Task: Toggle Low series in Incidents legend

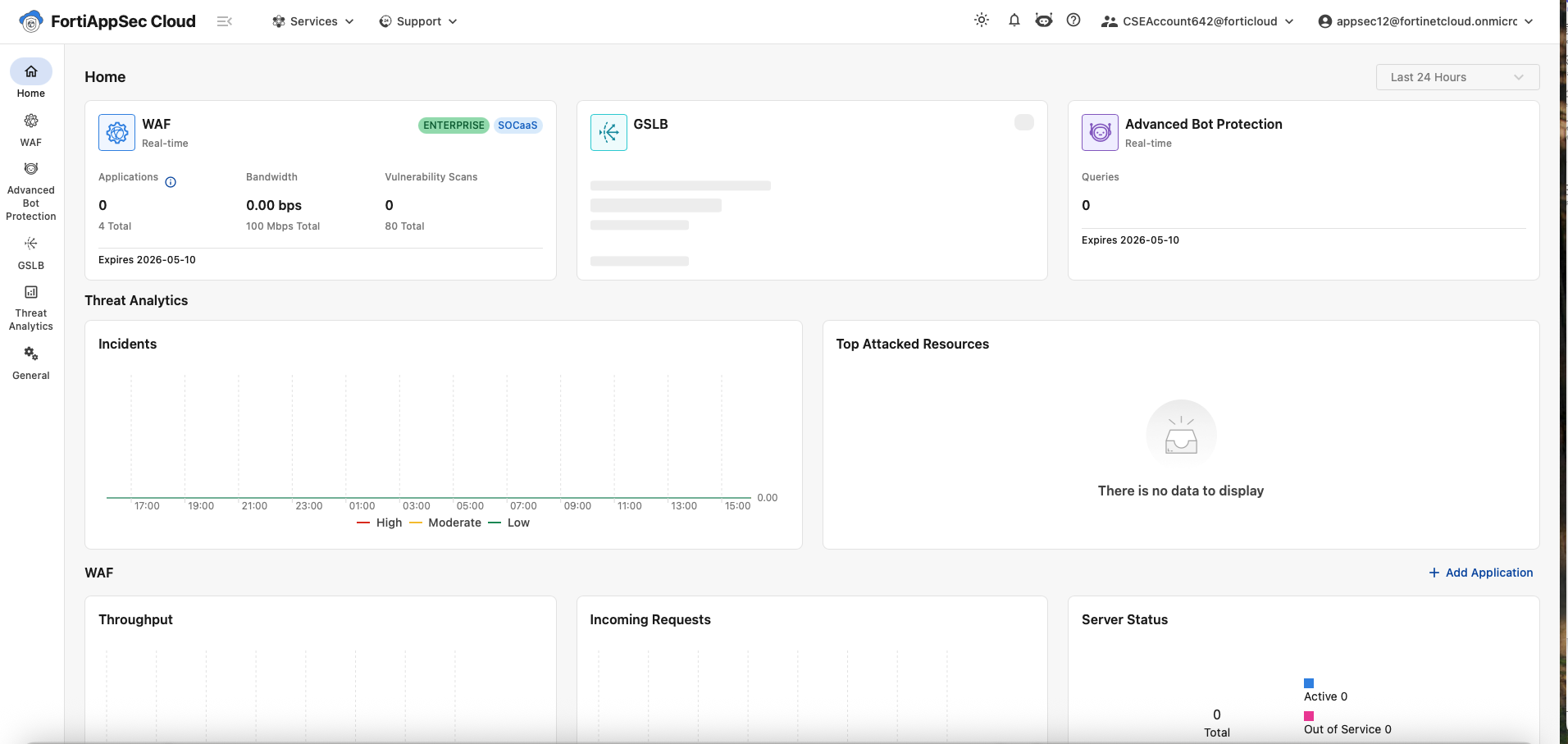Action: 509,523
